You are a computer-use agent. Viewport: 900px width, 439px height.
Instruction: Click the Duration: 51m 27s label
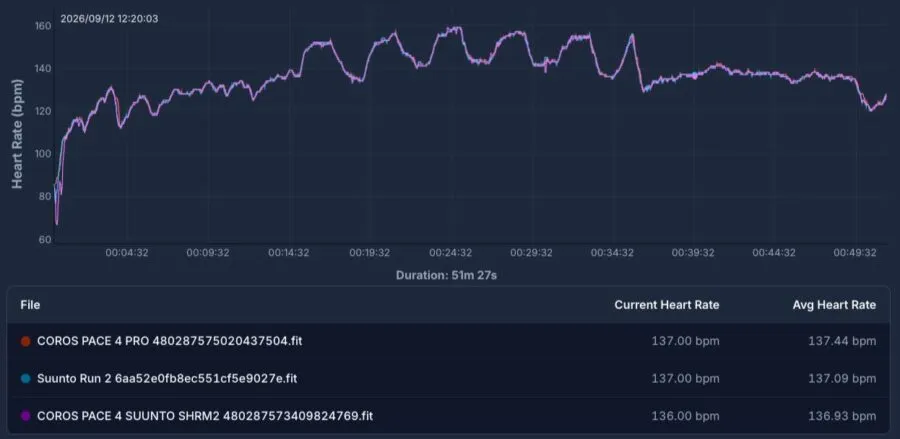tap(446, 275)
